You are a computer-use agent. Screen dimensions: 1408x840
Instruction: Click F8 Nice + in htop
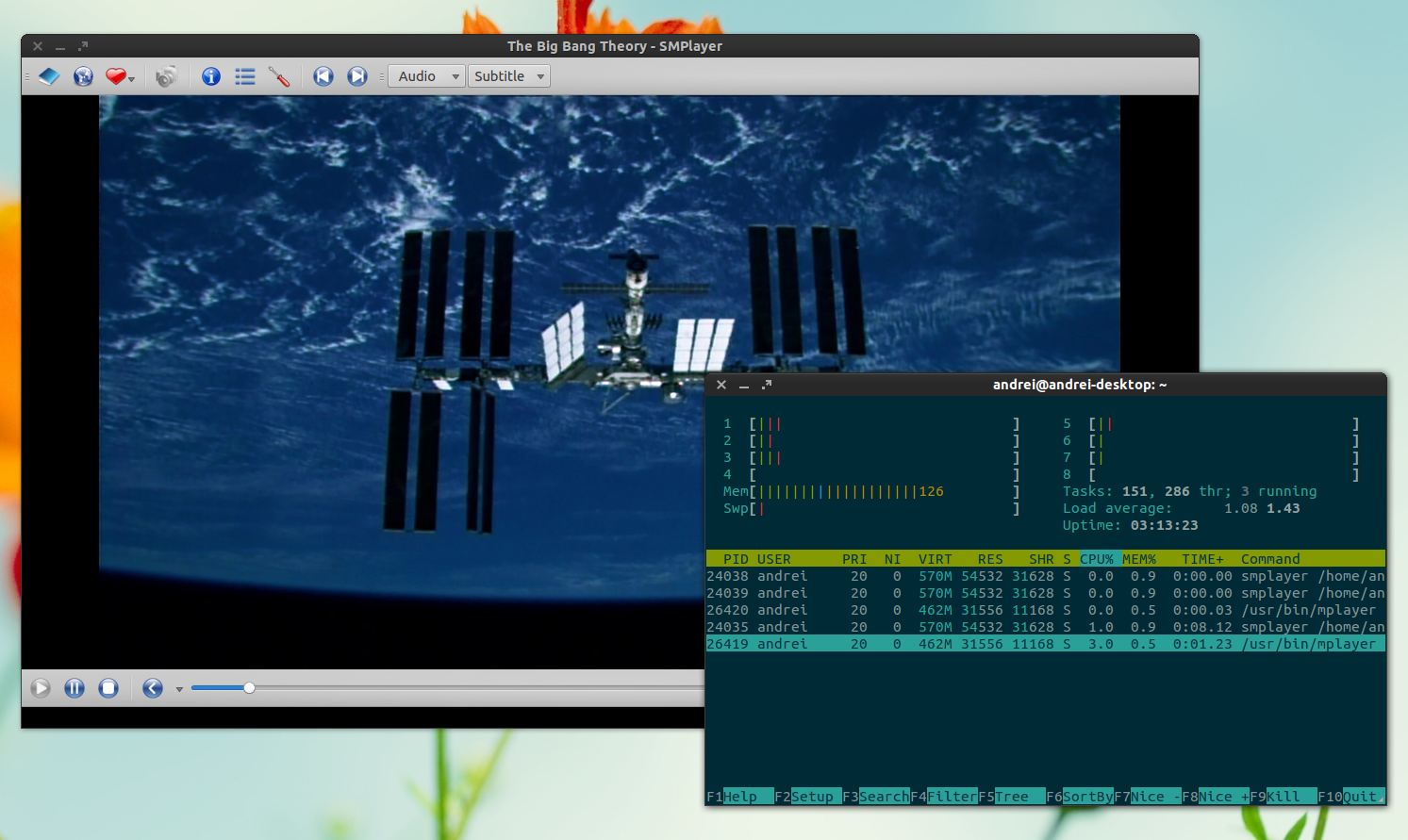click(x=1216, y=797)
